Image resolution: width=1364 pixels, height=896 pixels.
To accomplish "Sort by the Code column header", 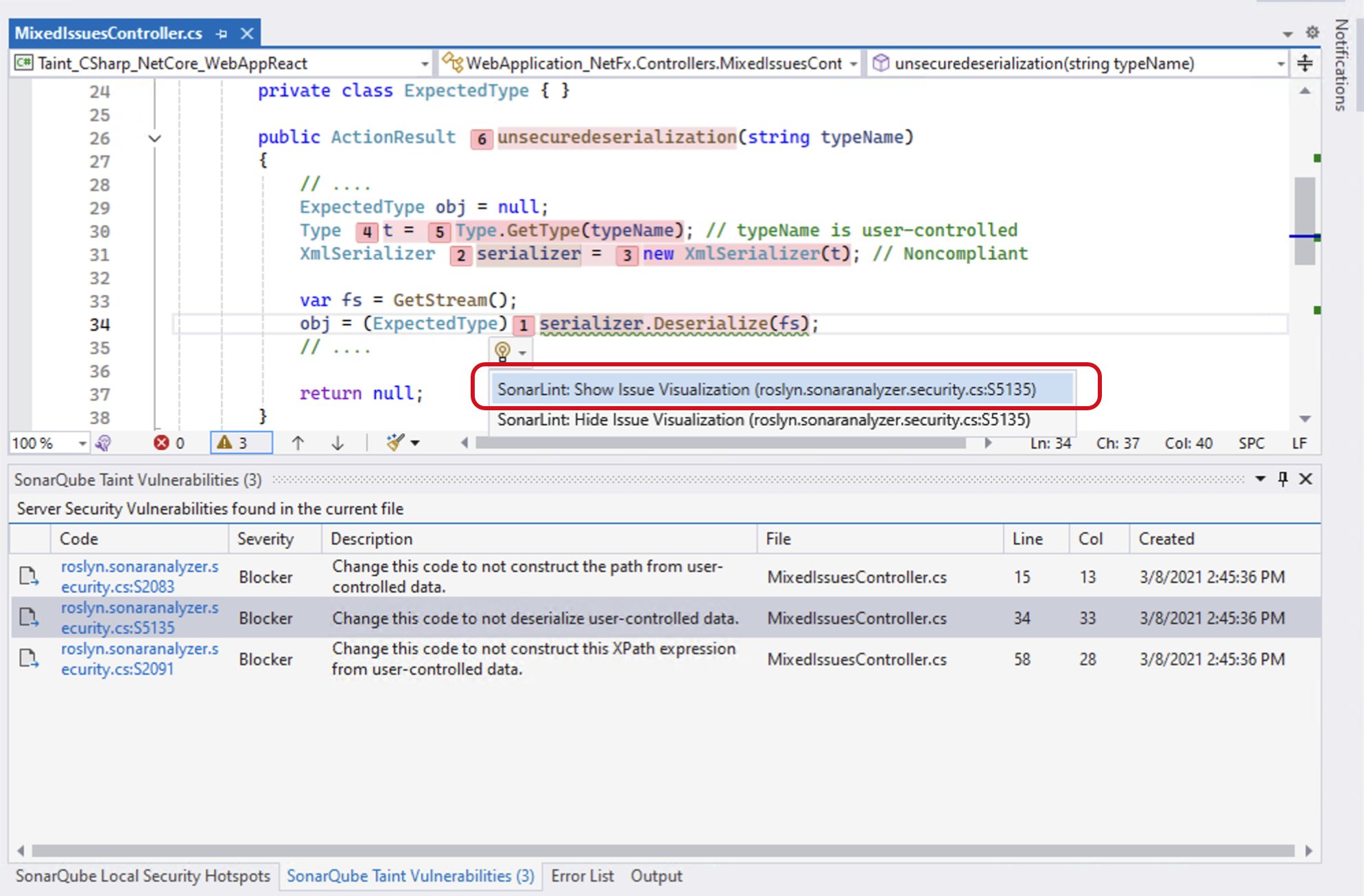I will coord(140,539).
